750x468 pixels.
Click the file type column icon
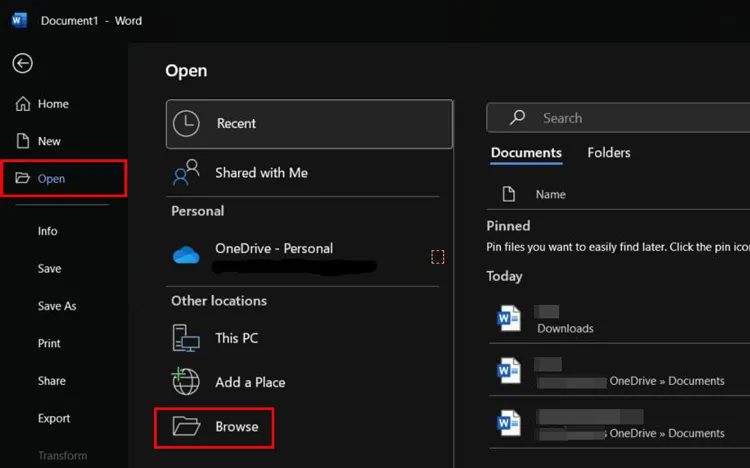(x=508, y=194)
